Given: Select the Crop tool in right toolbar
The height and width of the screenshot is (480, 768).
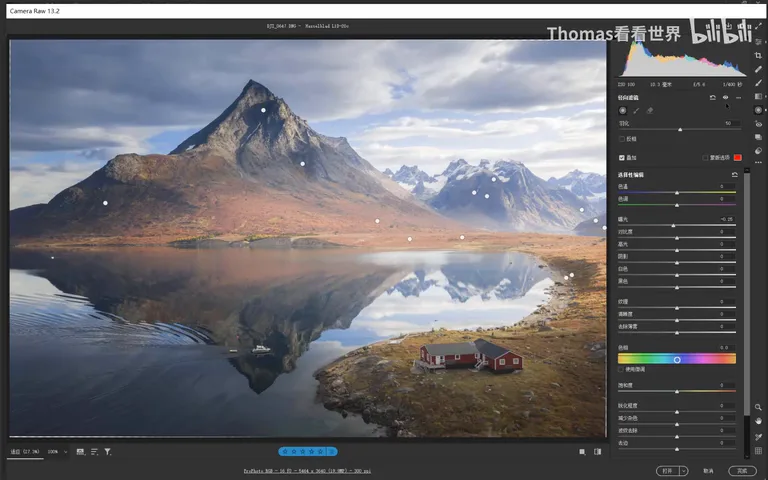Looking at the screenshot, I should click(x=758, y=55).
